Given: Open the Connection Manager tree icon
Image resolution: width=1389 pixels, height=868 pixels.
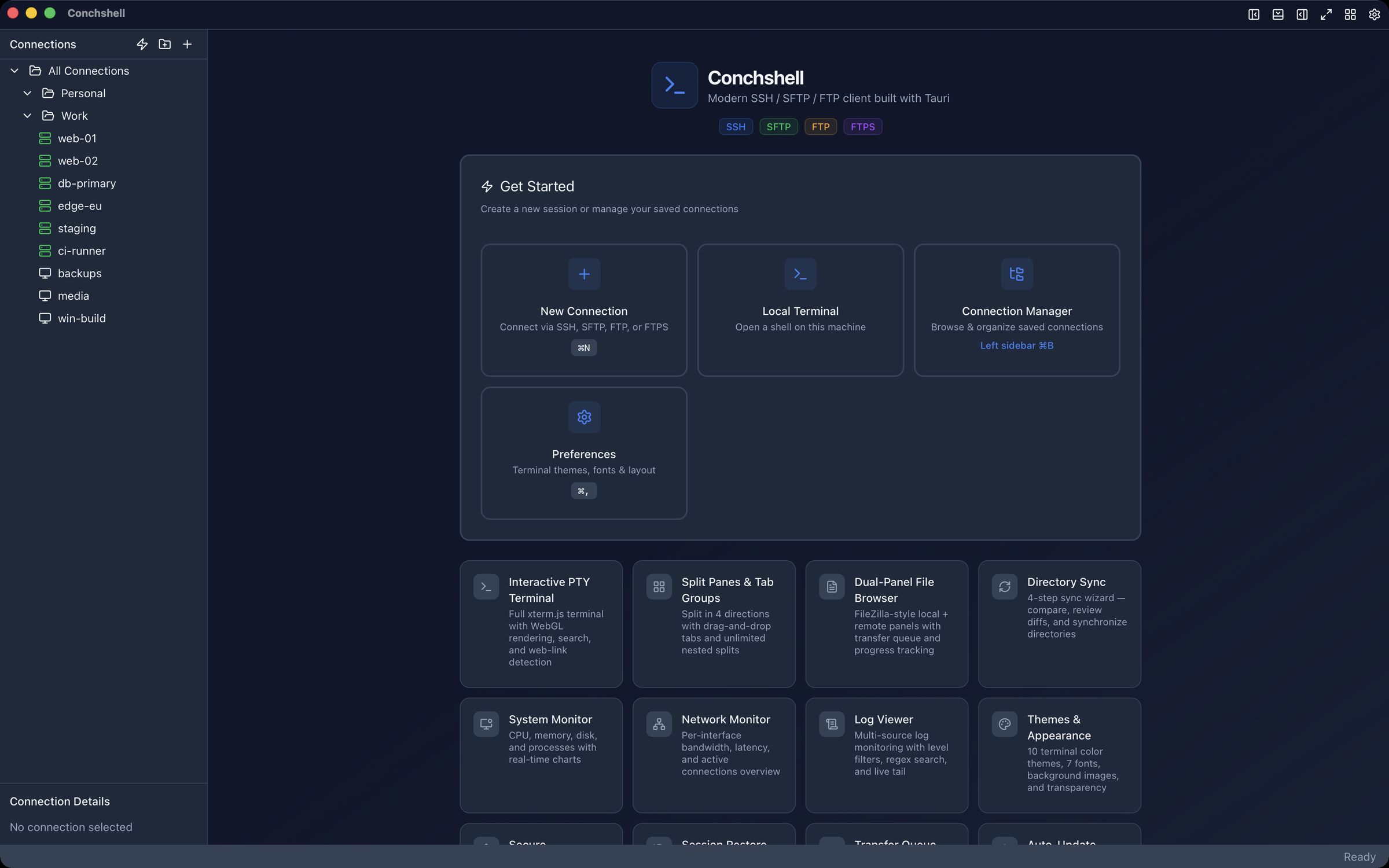Looking at the screenshot, I should point(1017,274).
